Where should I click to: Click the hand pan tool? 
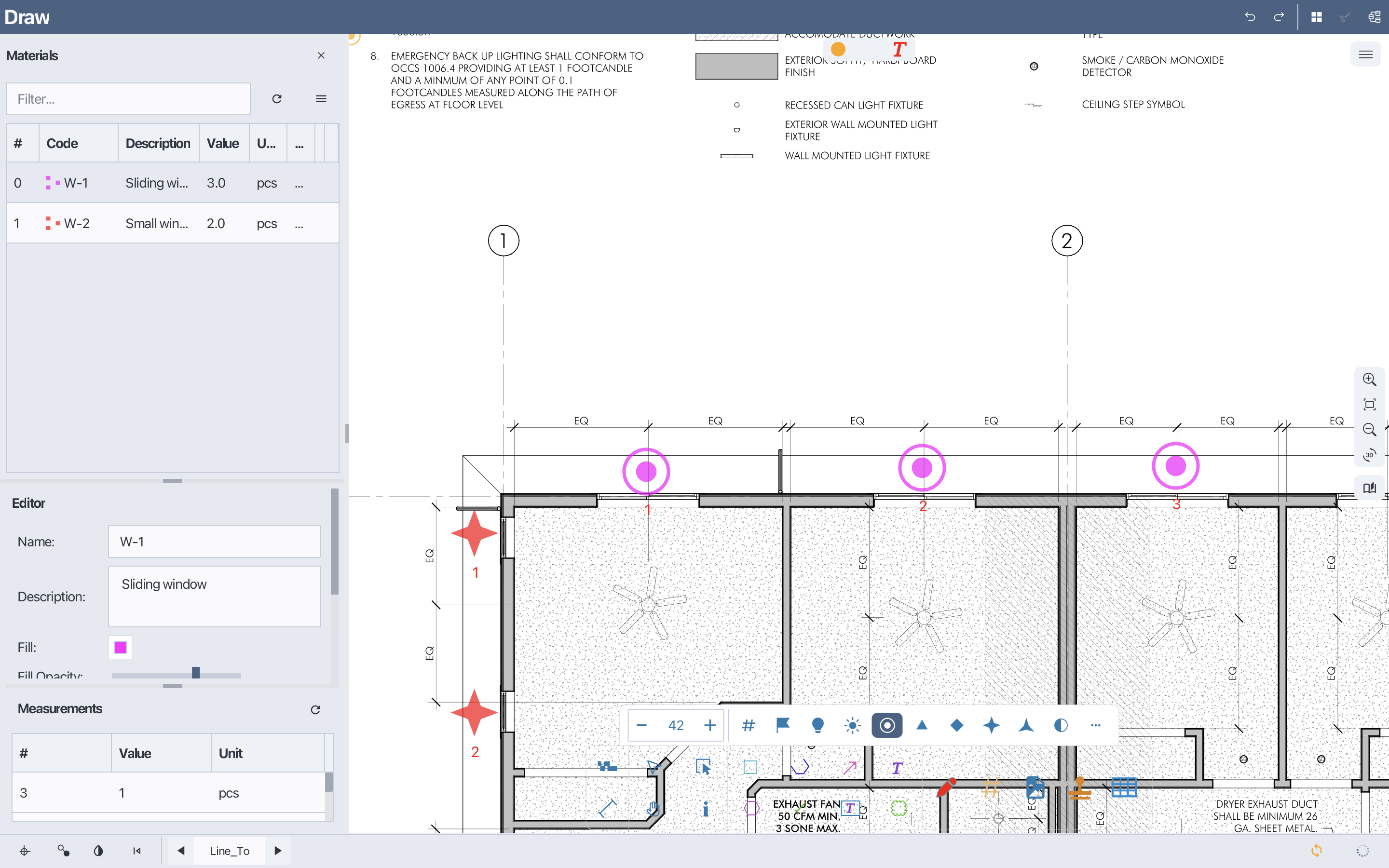tap(653, 809)
